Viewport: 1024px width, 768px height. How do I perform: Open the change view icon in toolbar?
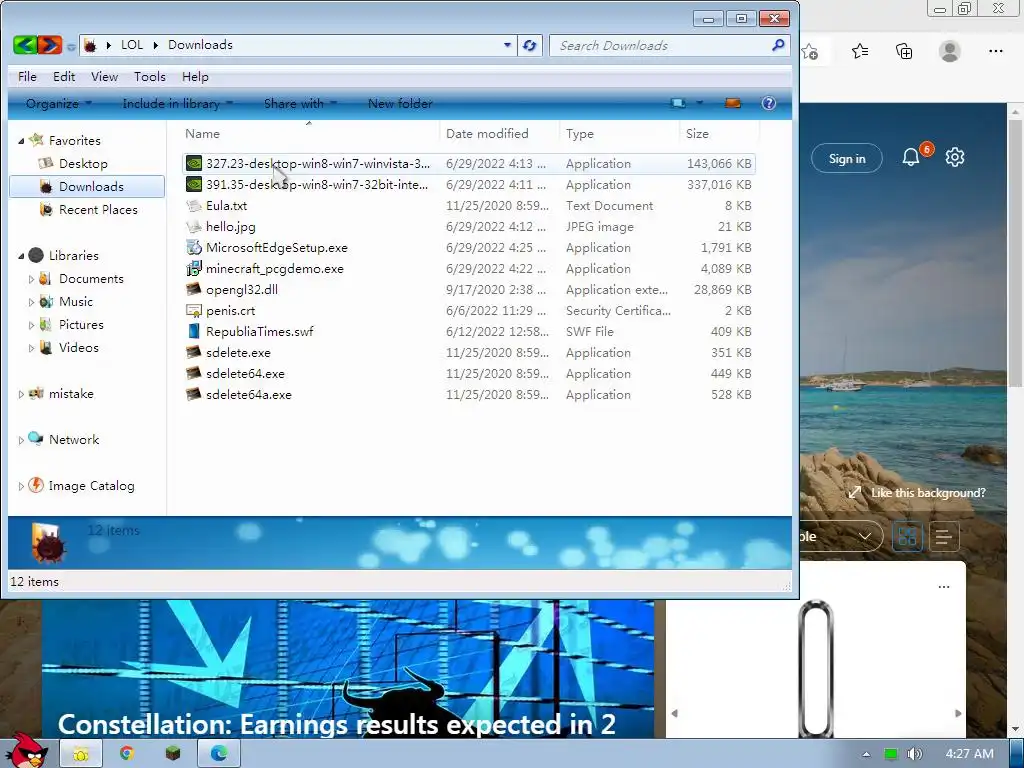(x=679, y=103)
